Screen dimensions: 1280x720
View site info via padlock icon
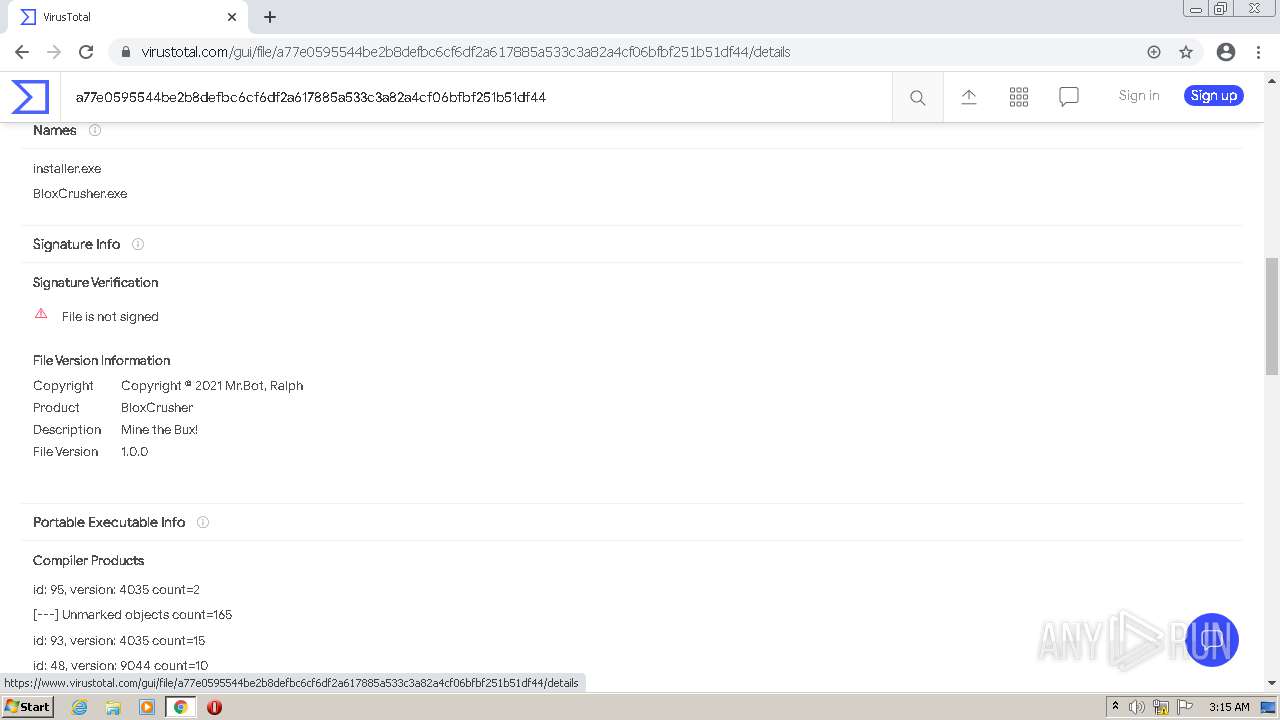click(x=125, y=52)
